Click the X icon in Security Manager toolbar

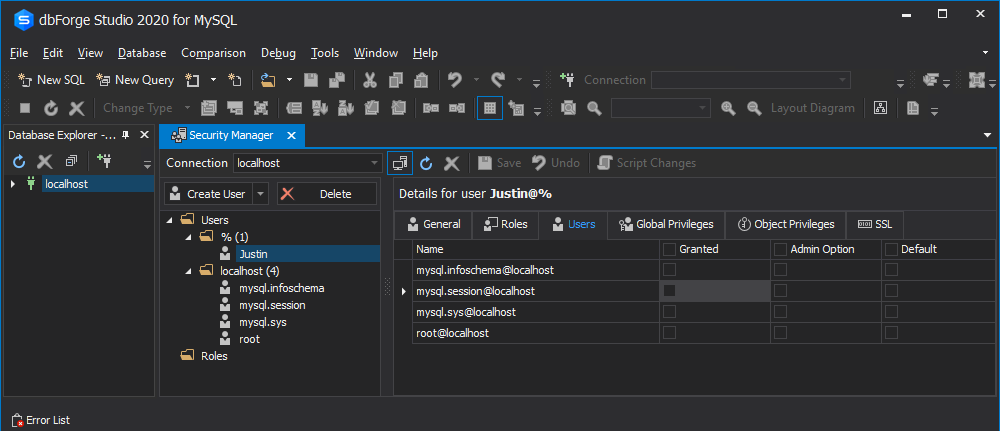[452, 163]
